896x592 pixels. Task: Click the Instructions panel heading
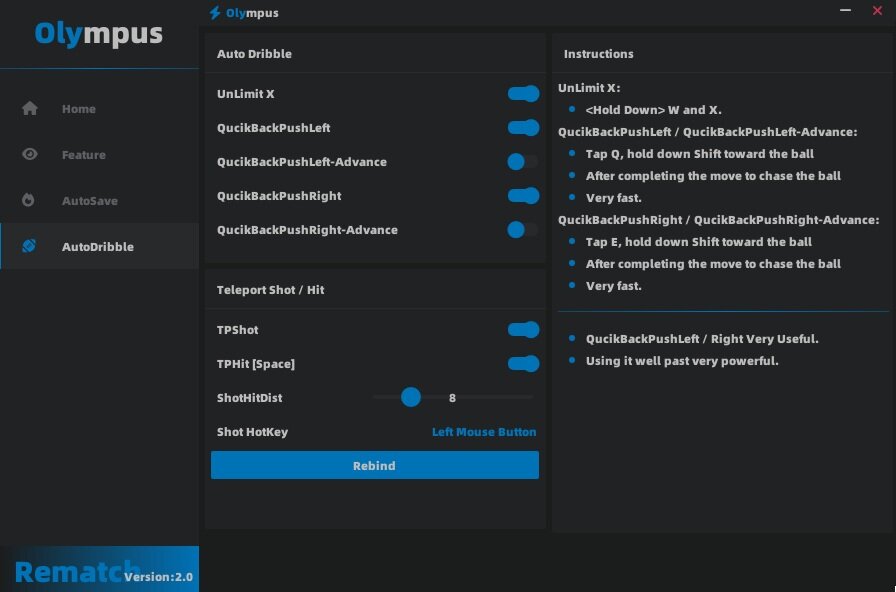tap(598, 54)
